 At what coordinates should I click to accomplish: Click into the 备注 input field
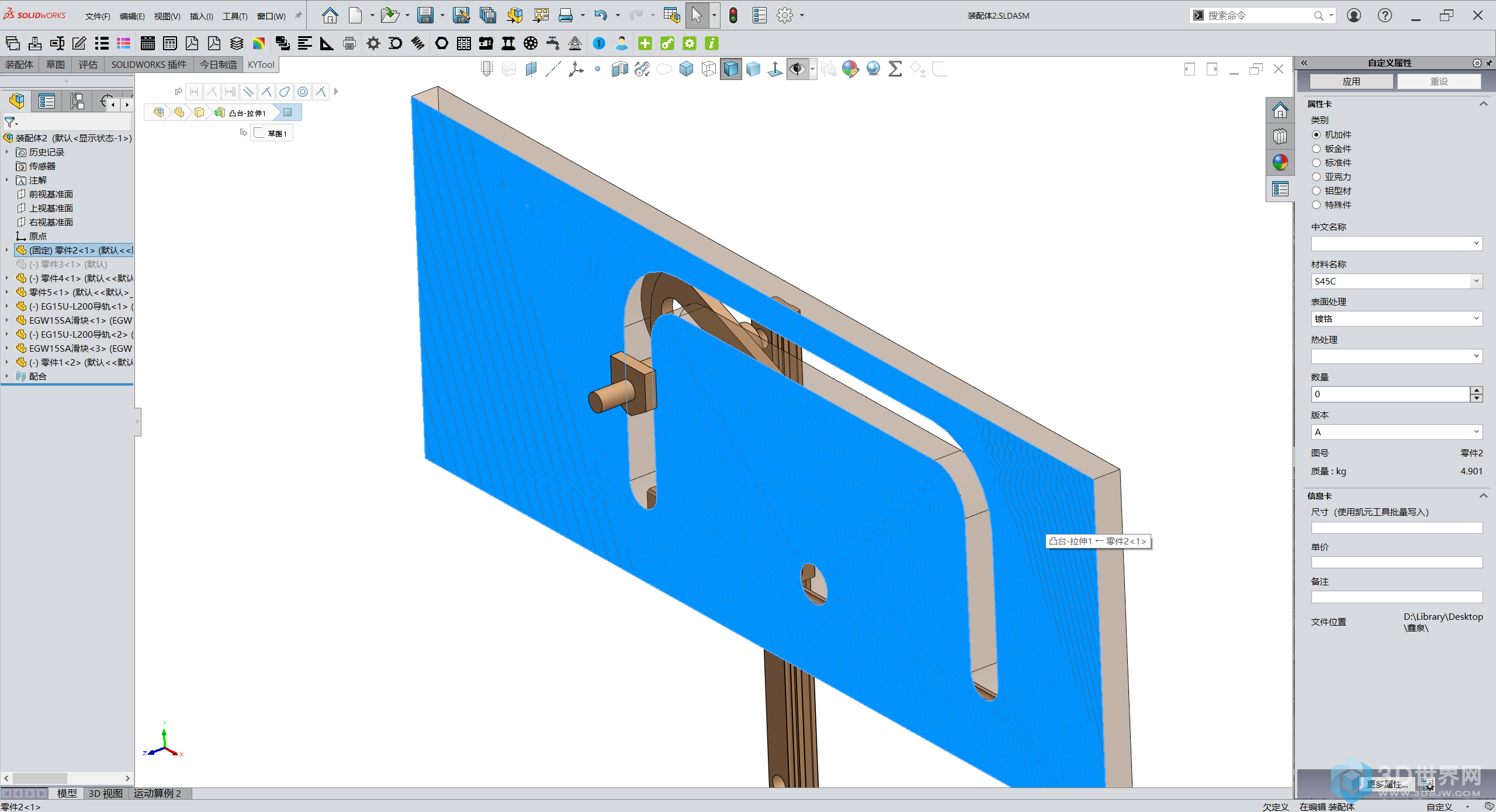coord(1397,597)
